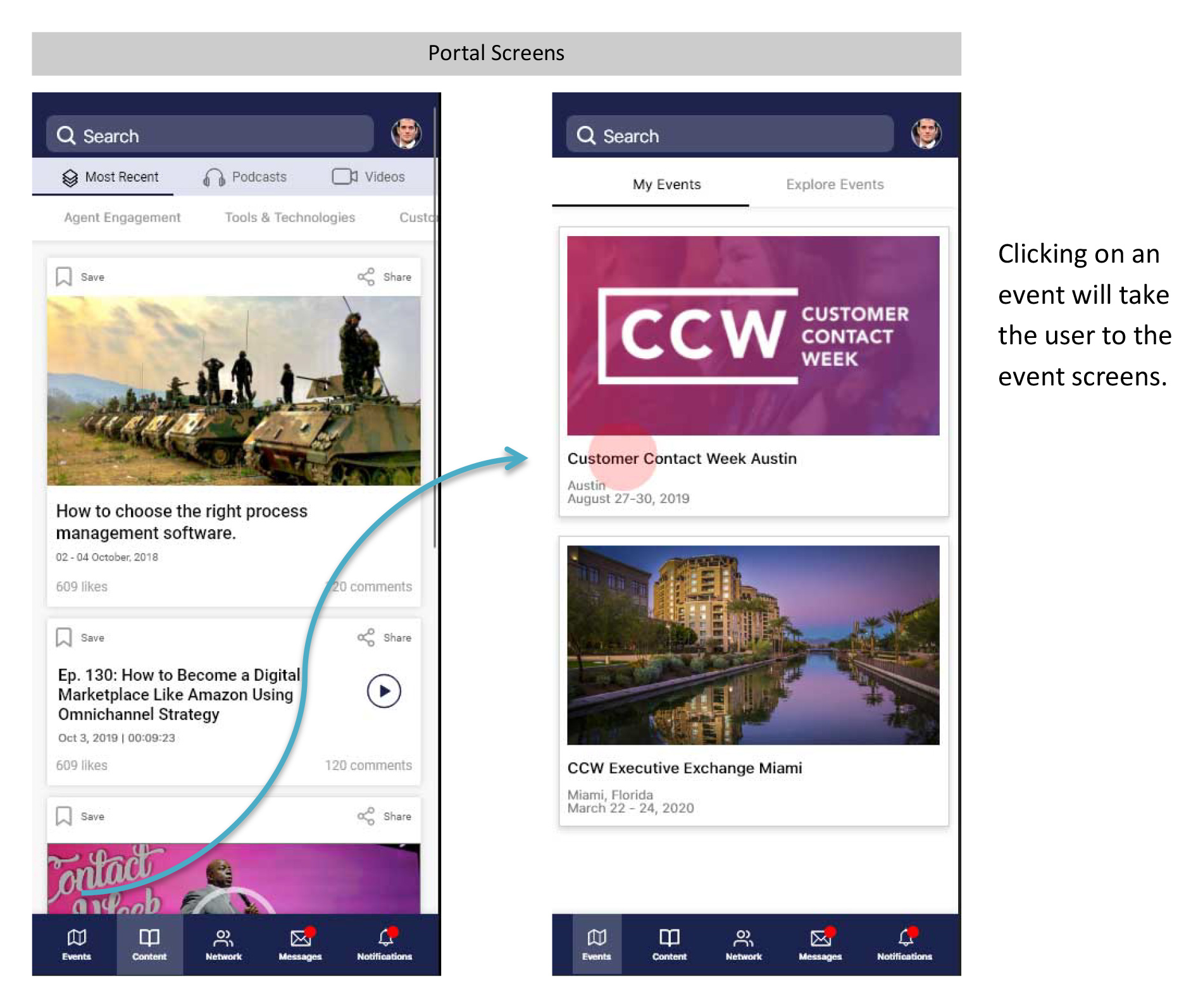Click 'Miami, Florida' event location text
1203x1008 pixels.
point(610,795)
